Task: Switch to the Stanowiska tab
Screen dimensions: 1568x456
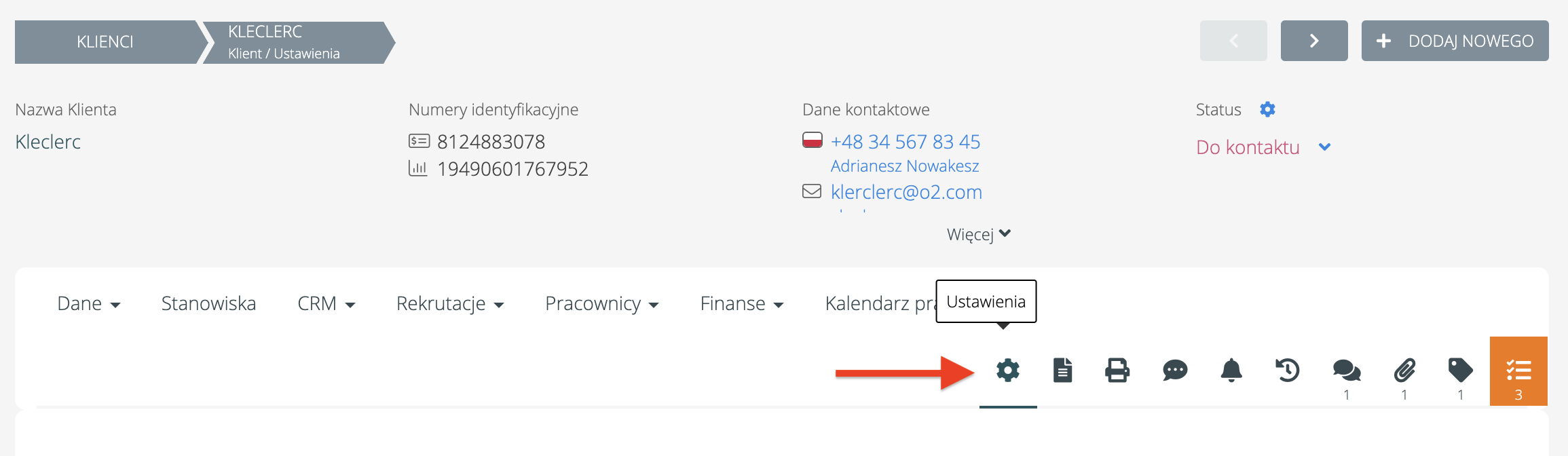Action: [208, 303]
